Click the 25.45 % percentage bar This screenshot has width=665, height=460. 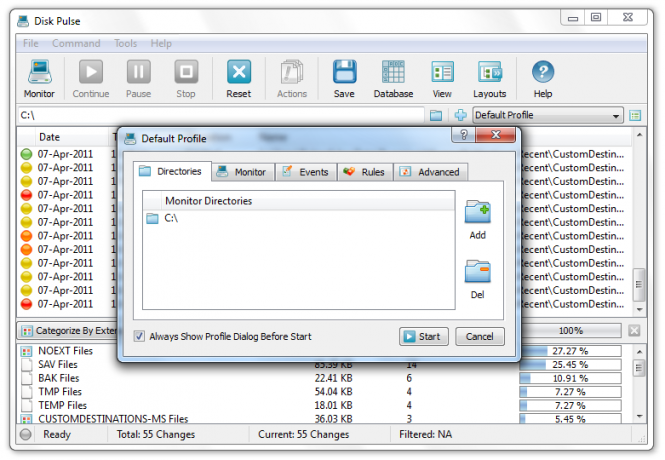pos(570,365)
